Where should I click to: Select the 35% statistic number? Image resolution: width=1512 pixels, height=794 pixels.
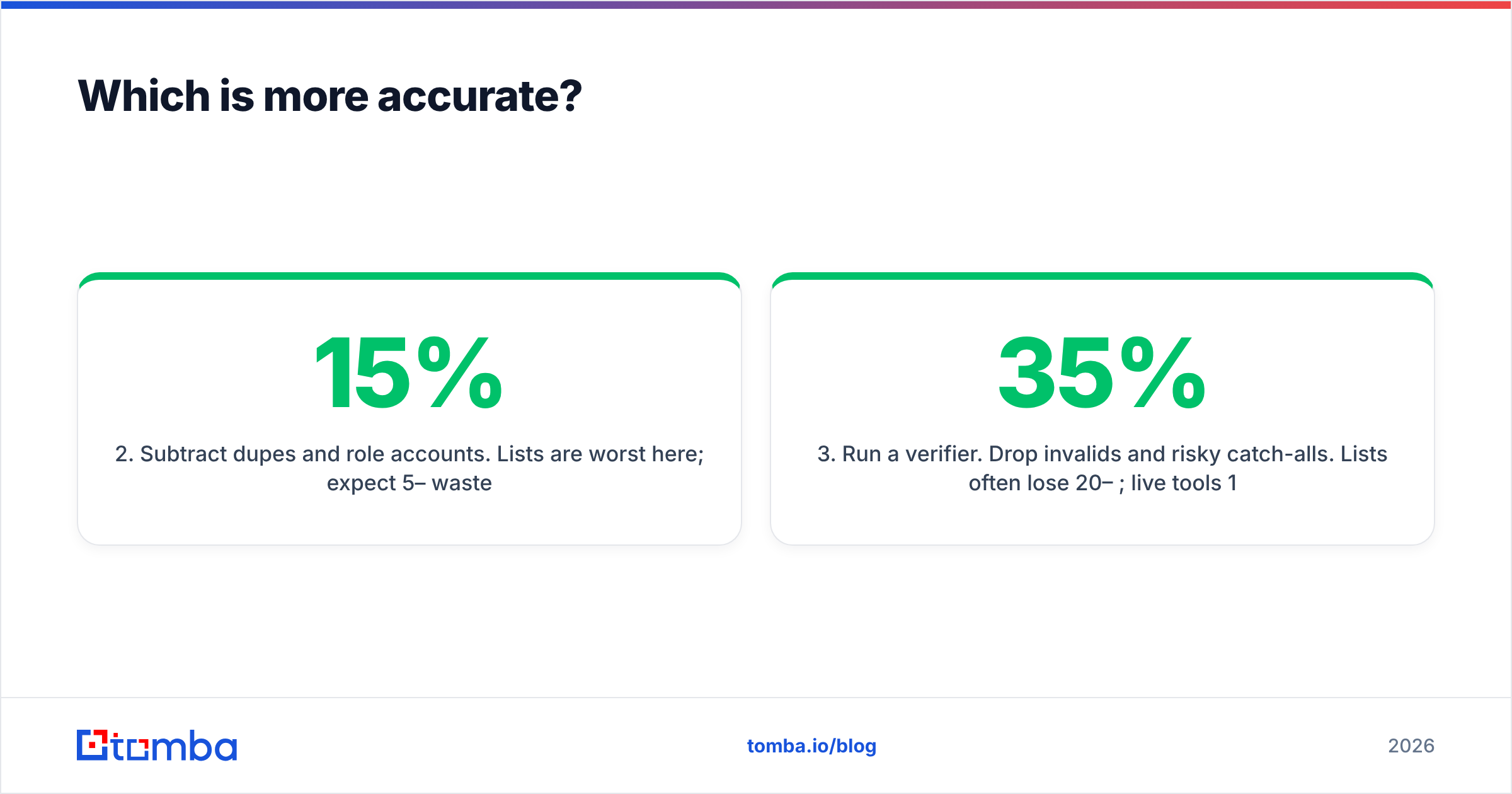[x=1102, y=372]
